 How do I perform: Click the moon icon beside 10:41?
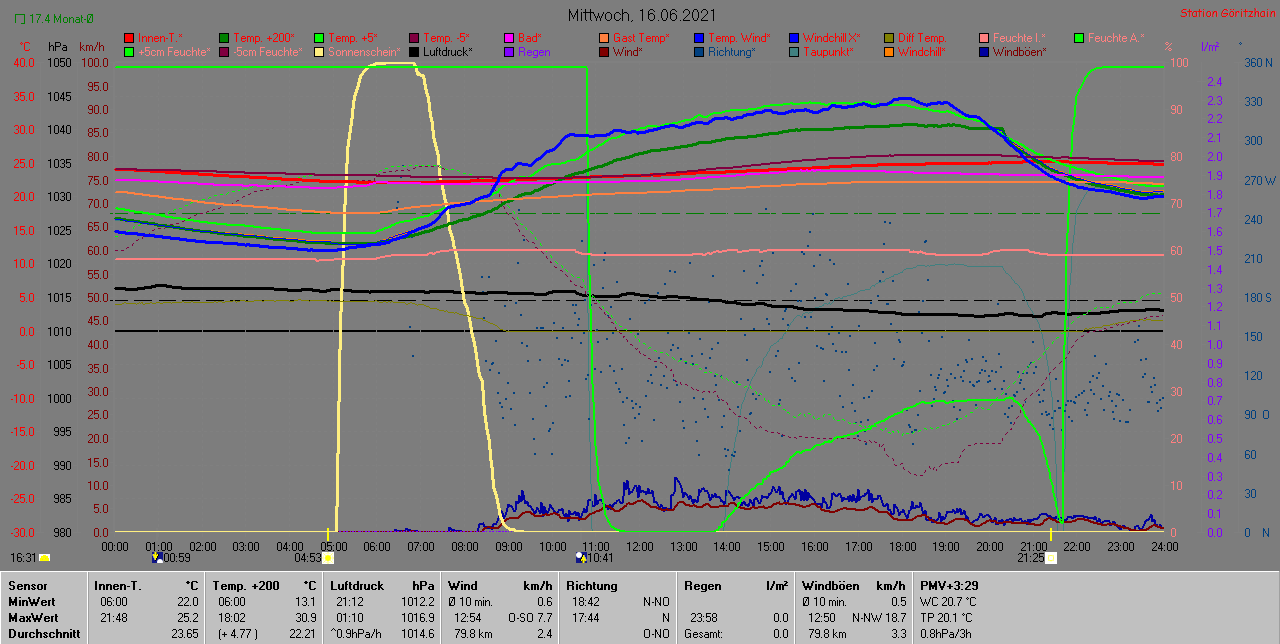580,558
